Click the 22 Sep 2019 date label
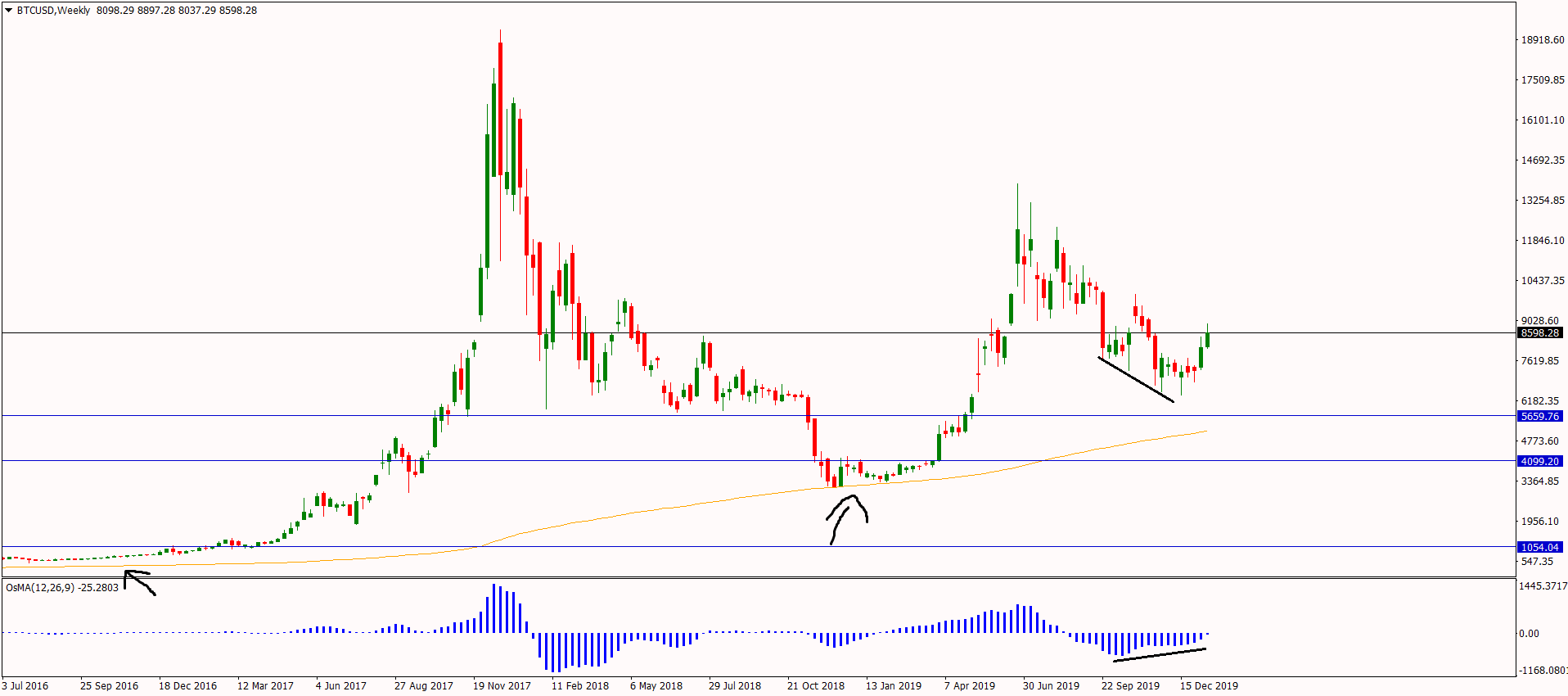 click(x=1130, y=685)
